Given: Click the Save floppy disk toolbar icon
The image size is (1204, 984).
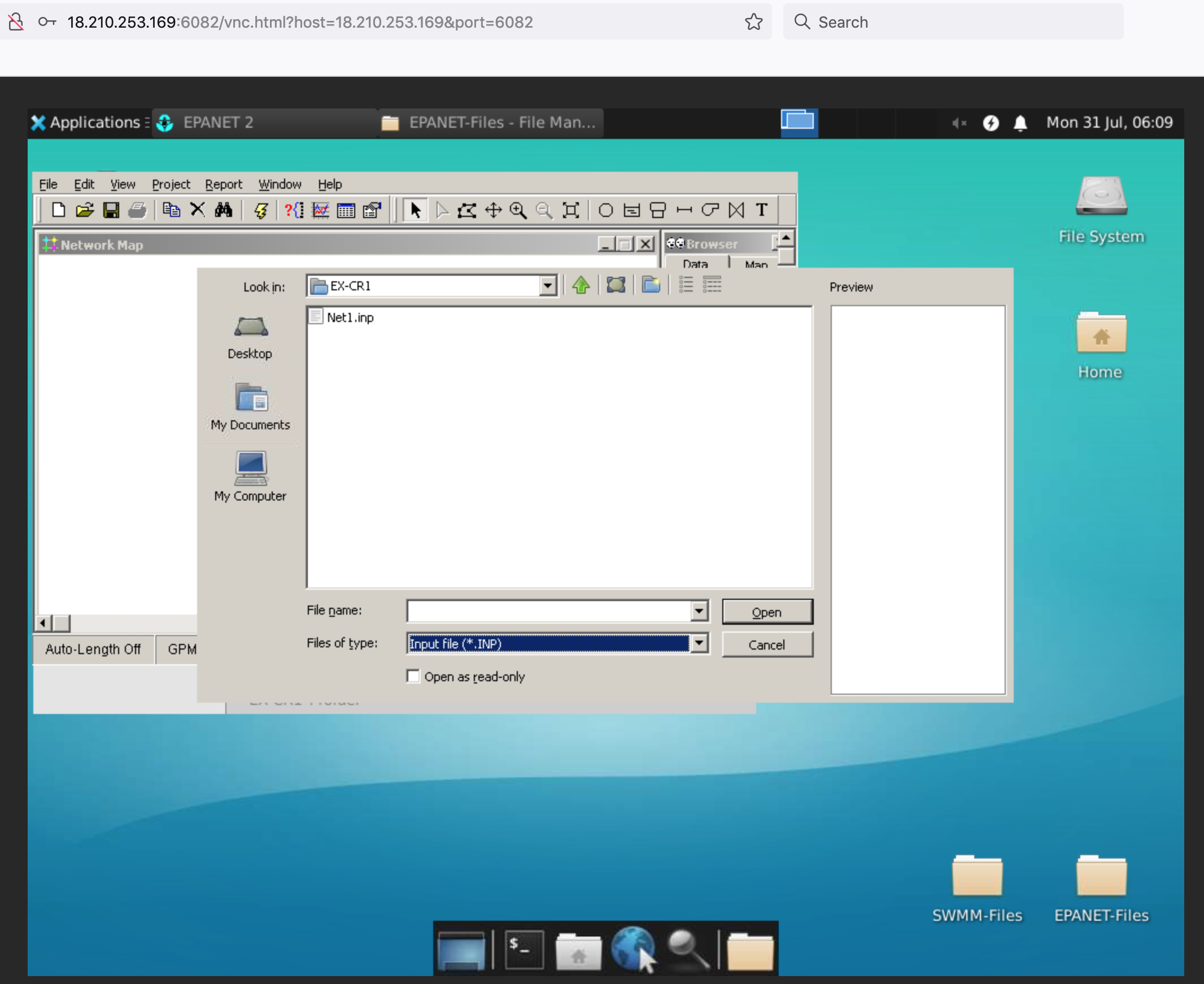Looking at the screenshot, I should [111, 210].
